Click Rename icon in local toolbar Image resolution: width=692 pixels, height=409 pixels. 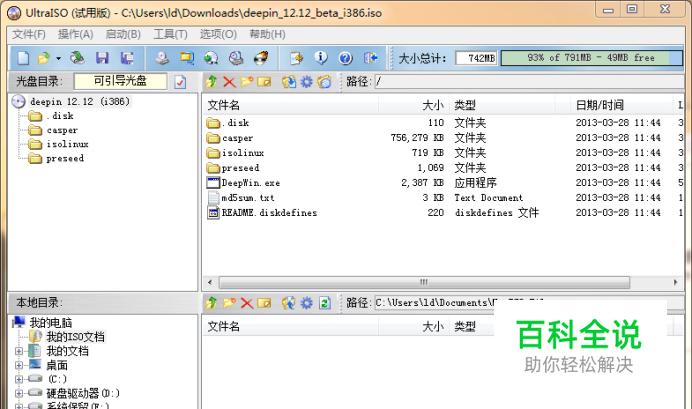(264, 303)
